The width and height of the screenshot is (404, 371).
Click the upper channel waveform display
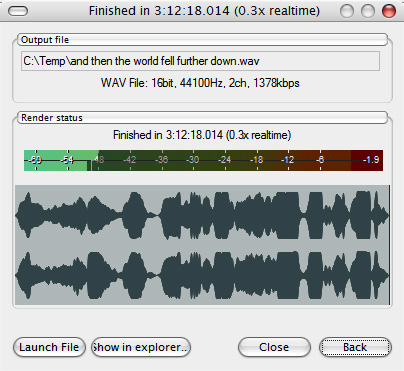tap(202, 215)
